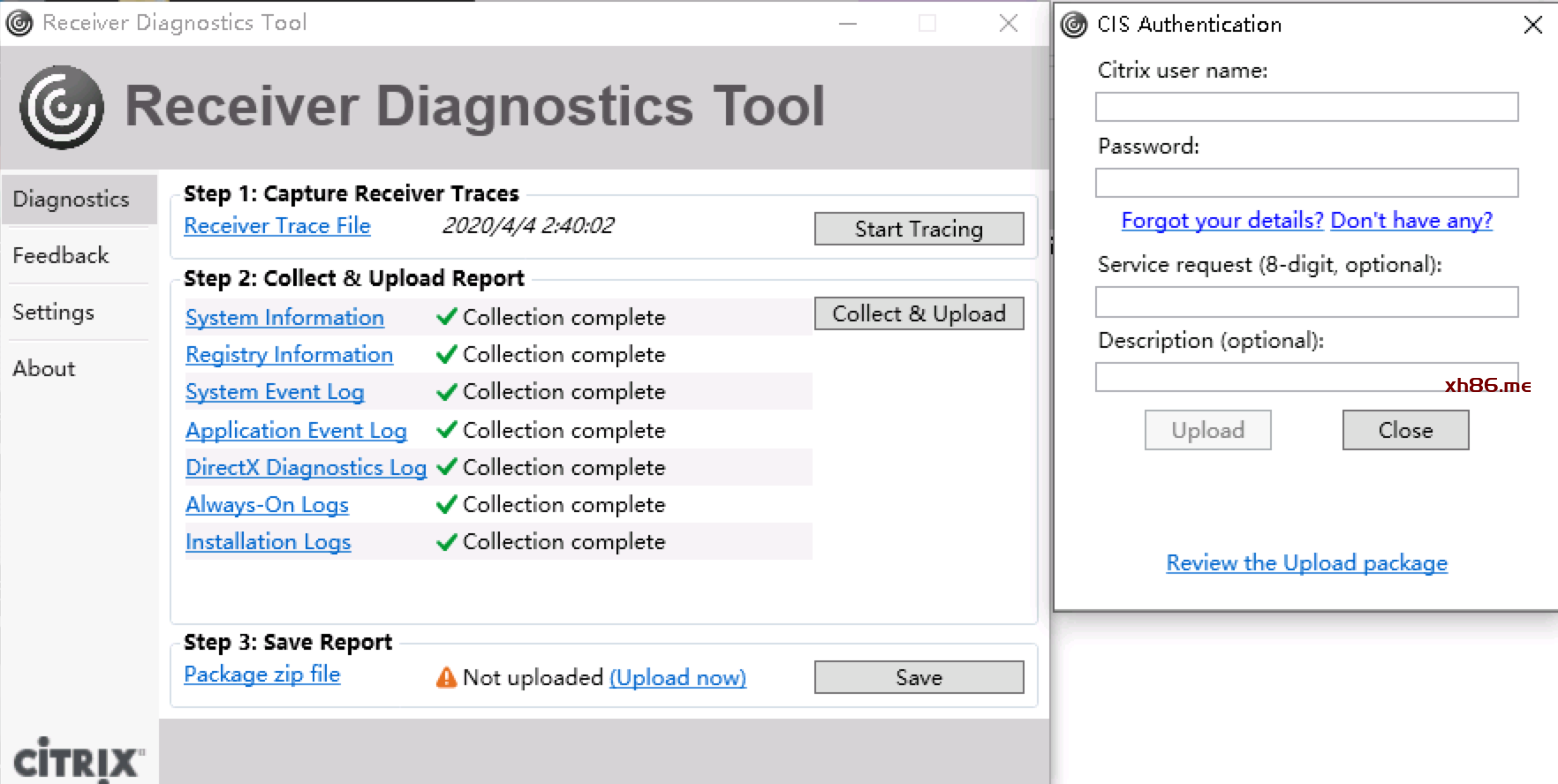Click the warning icon beside Not uploaded
The width and height of the screenshot is (1558, 784).
coord(447,677)
